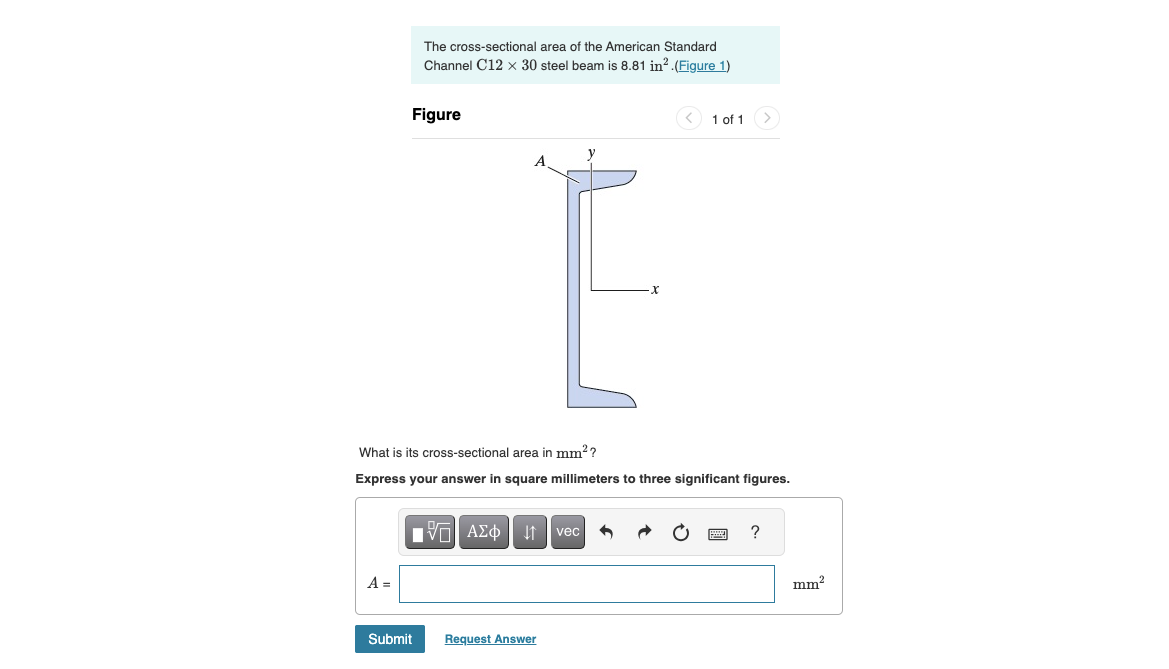Submit the answer

[x=389, y=638]
